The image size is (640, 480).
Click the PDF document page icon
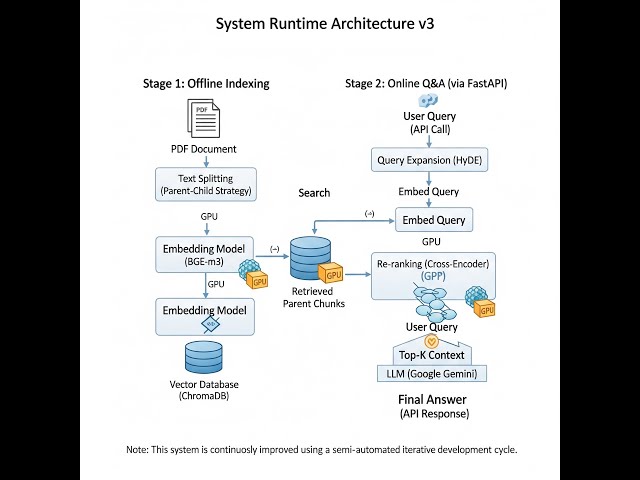coord(204,118)
